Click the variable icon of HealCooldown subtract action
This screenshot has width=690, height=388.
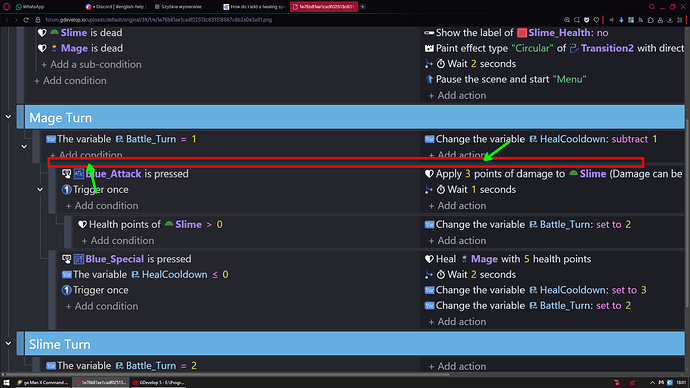coord(429,139)
